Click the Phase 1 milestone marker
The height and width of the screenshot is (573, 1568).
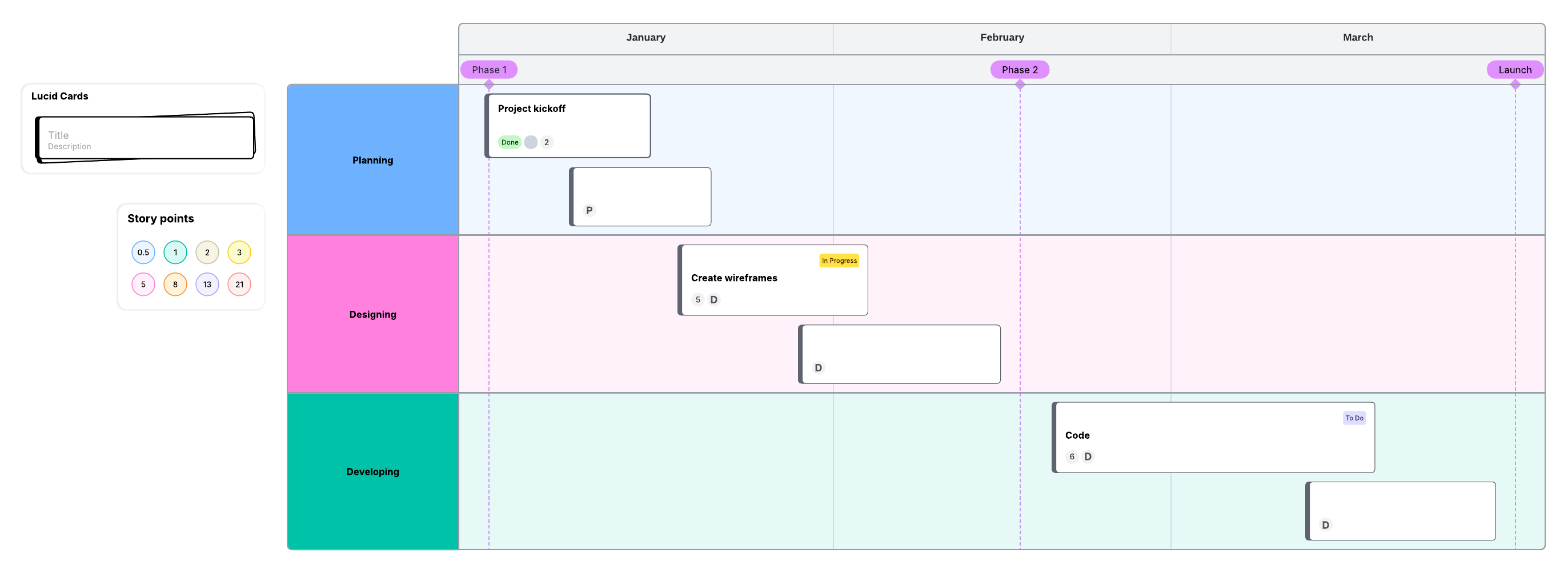click(x=488, y=70)
